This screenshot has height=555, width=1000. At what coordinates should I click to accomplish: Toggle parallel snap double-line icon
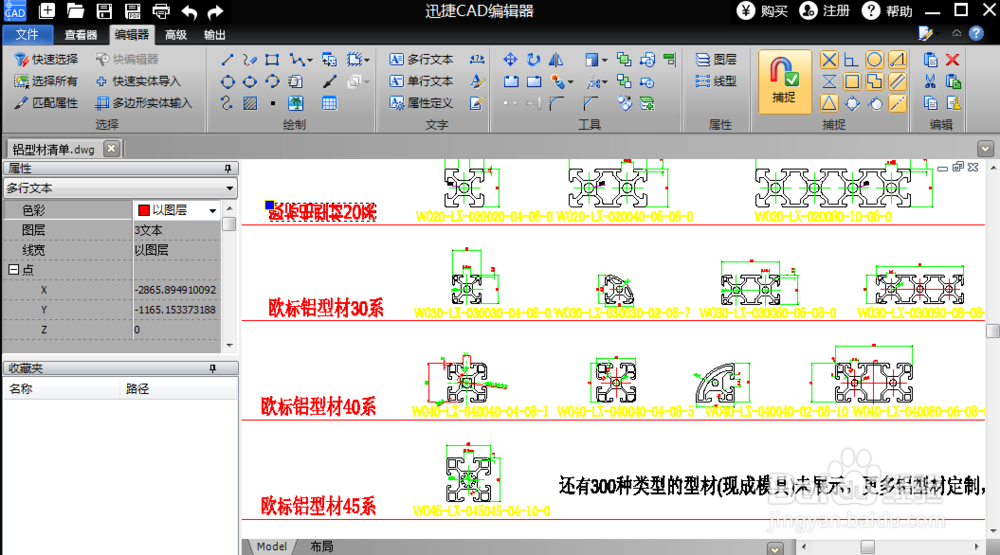tap(897, 82)
